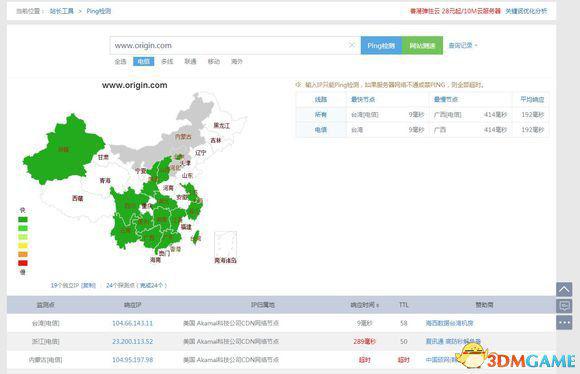The width and height of the screenshot is (580, 374).
Task: Click the 最慢节点 column header
Action: tap(446, 100)
